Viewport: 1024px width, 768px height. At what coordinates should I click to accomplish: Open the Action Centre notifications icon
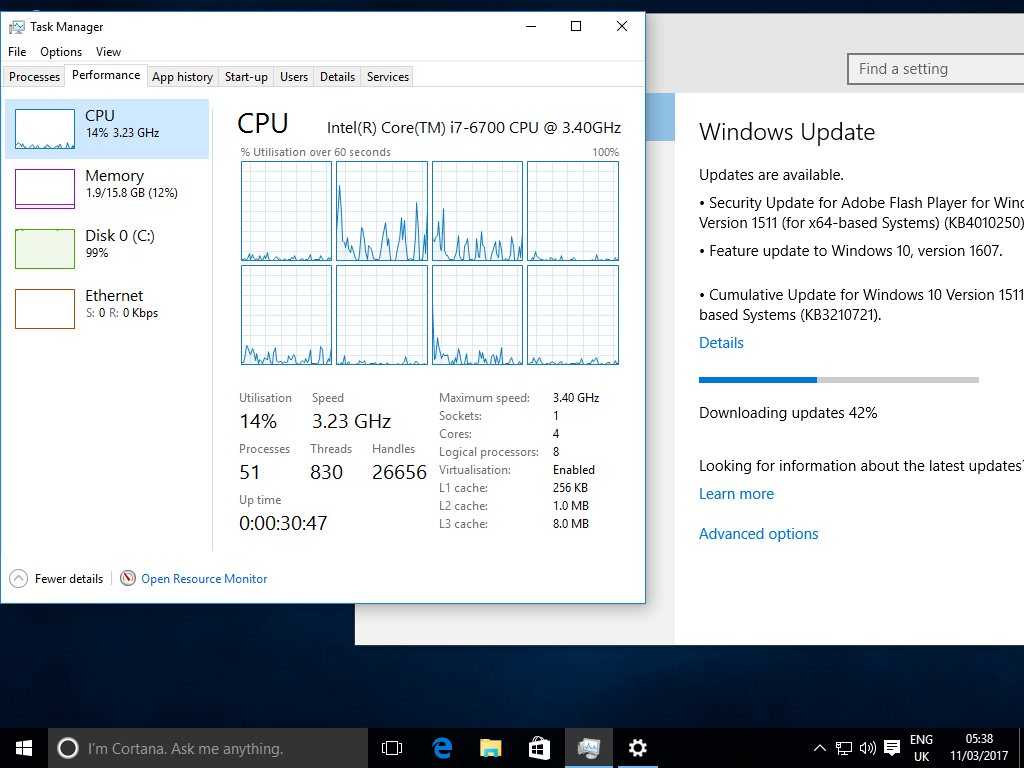891,748
